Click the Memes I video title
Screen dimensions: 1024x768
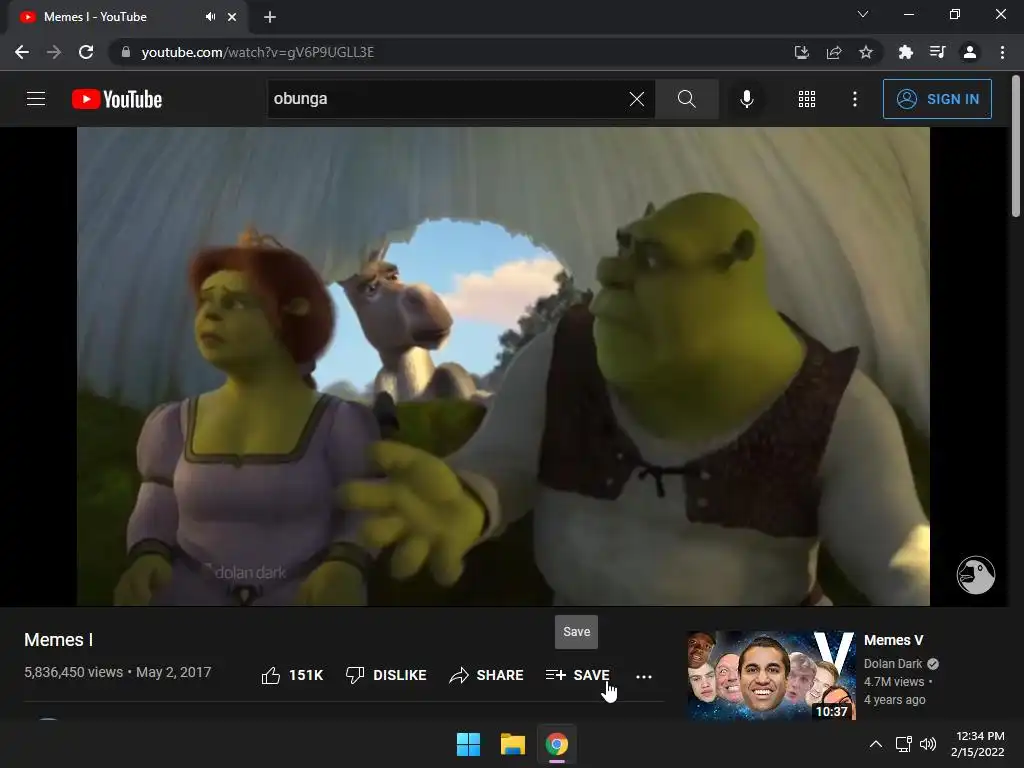click(59, 640)
